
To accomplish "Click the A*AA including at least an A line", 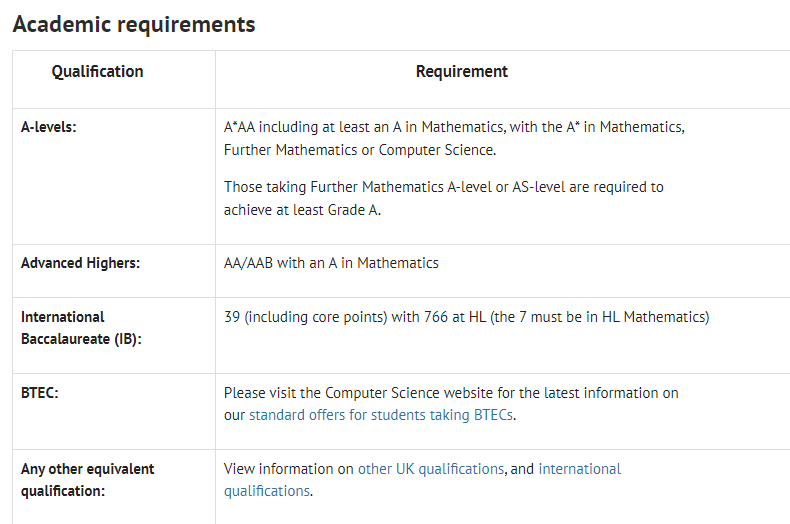I will pyautogui.click(x=454, y=127).
